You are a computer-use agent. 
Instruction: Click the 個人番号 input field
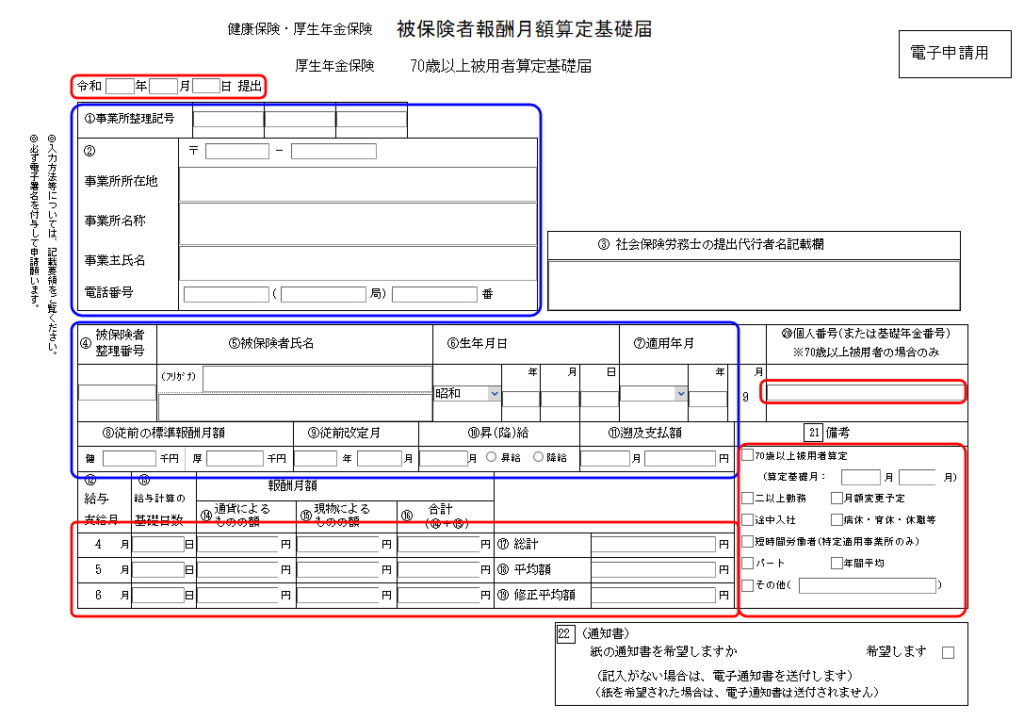tap(865, 393)
